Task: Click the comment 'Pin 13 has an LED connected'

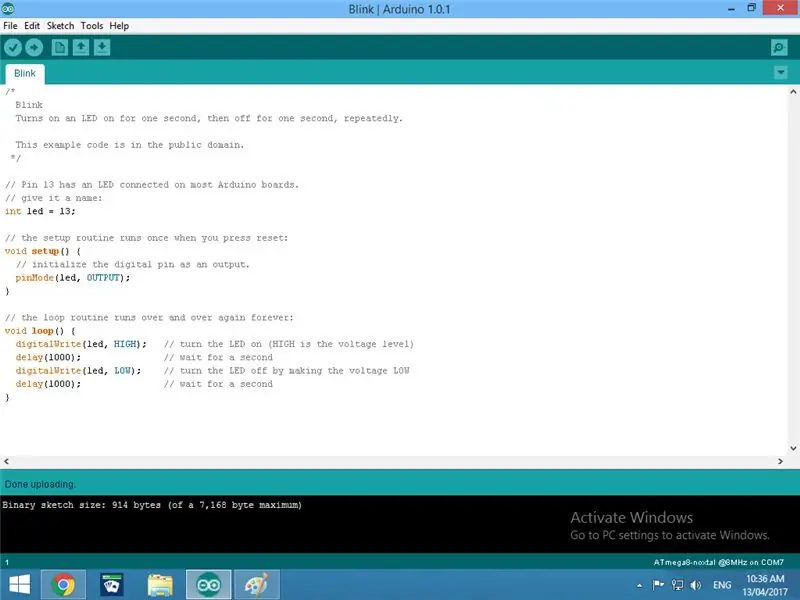Action: [152, 185]
